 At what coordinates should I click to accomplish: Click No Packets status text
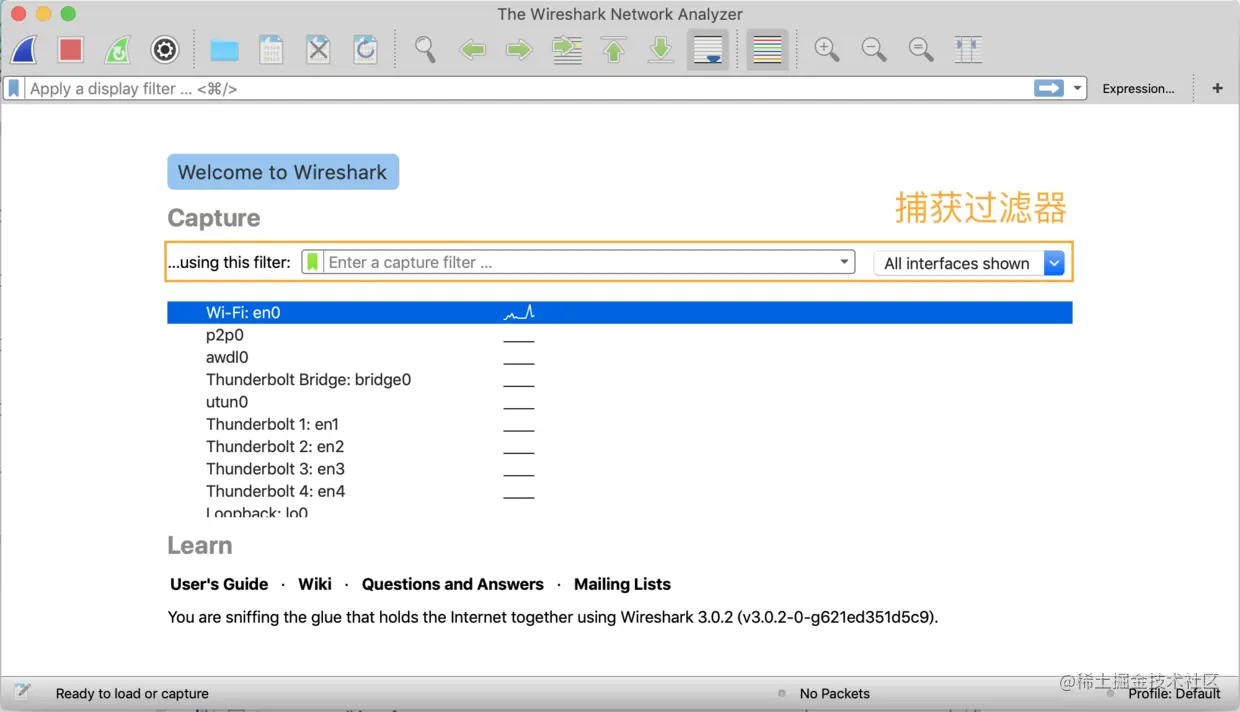pos(835,693)
